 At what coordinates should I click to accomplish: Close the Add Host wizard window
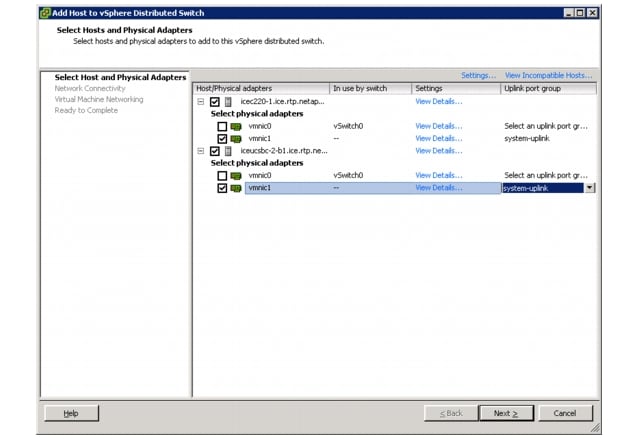coord(592,13)
